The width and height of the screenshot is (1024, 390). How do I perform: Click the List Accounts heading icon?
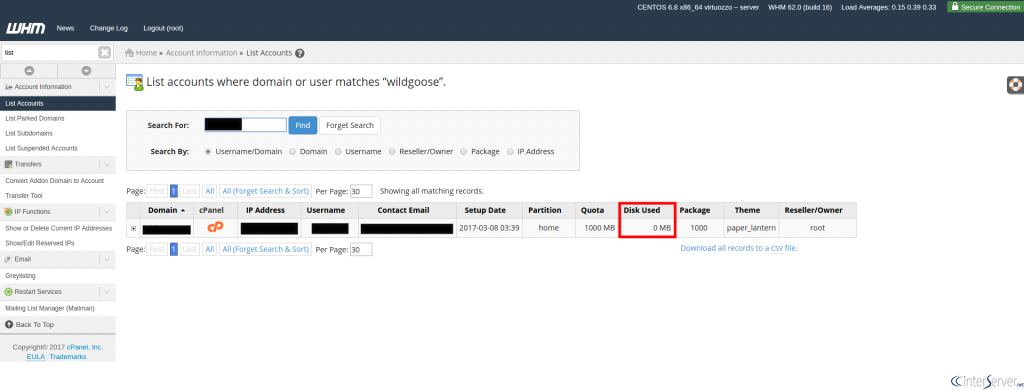point(135,82)
